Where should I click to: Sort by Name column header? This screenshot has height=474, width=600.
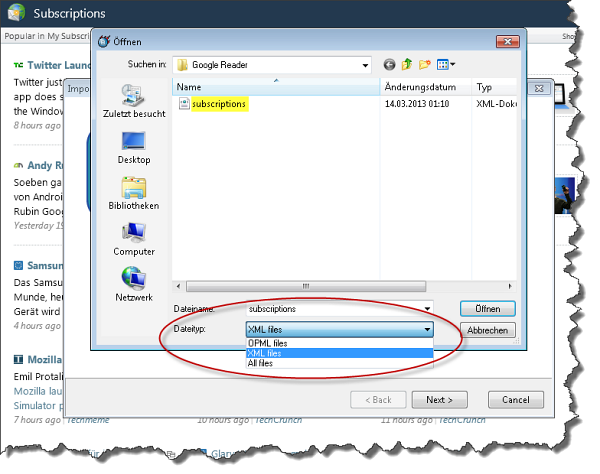(x=276, y=87)
